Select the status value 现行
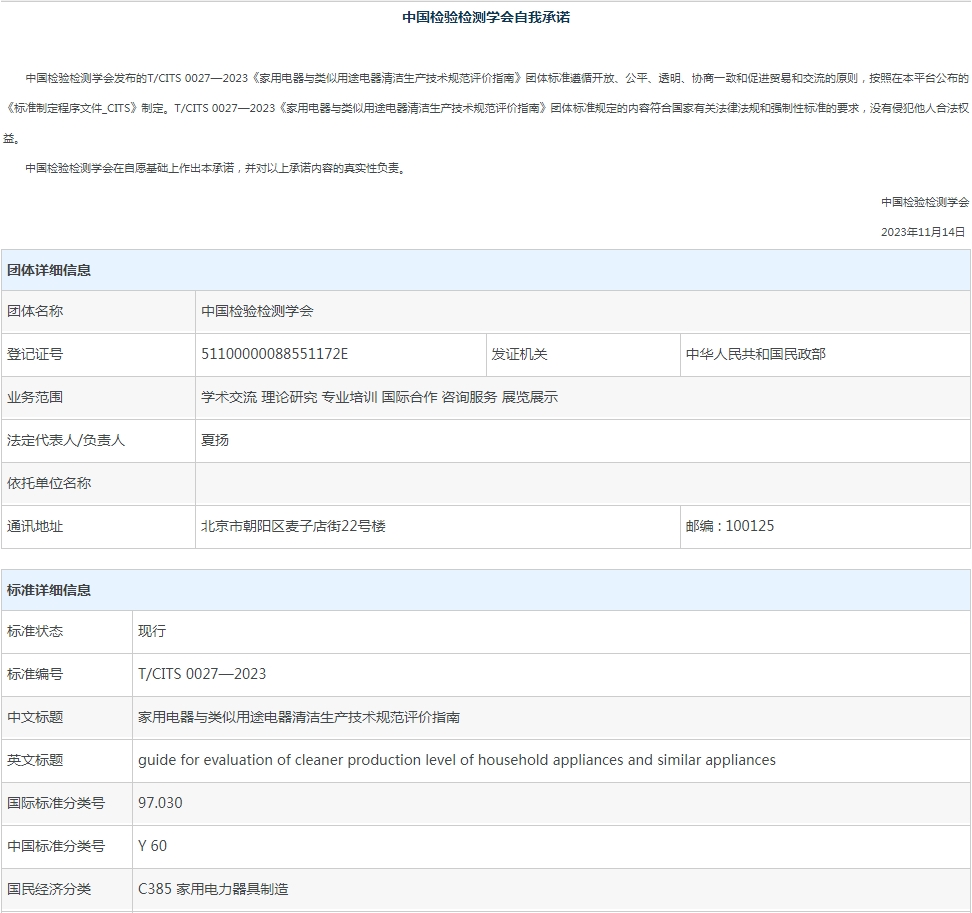Image resolution: width=972 pixels, height=913 pixels. [x=152, y=631]
